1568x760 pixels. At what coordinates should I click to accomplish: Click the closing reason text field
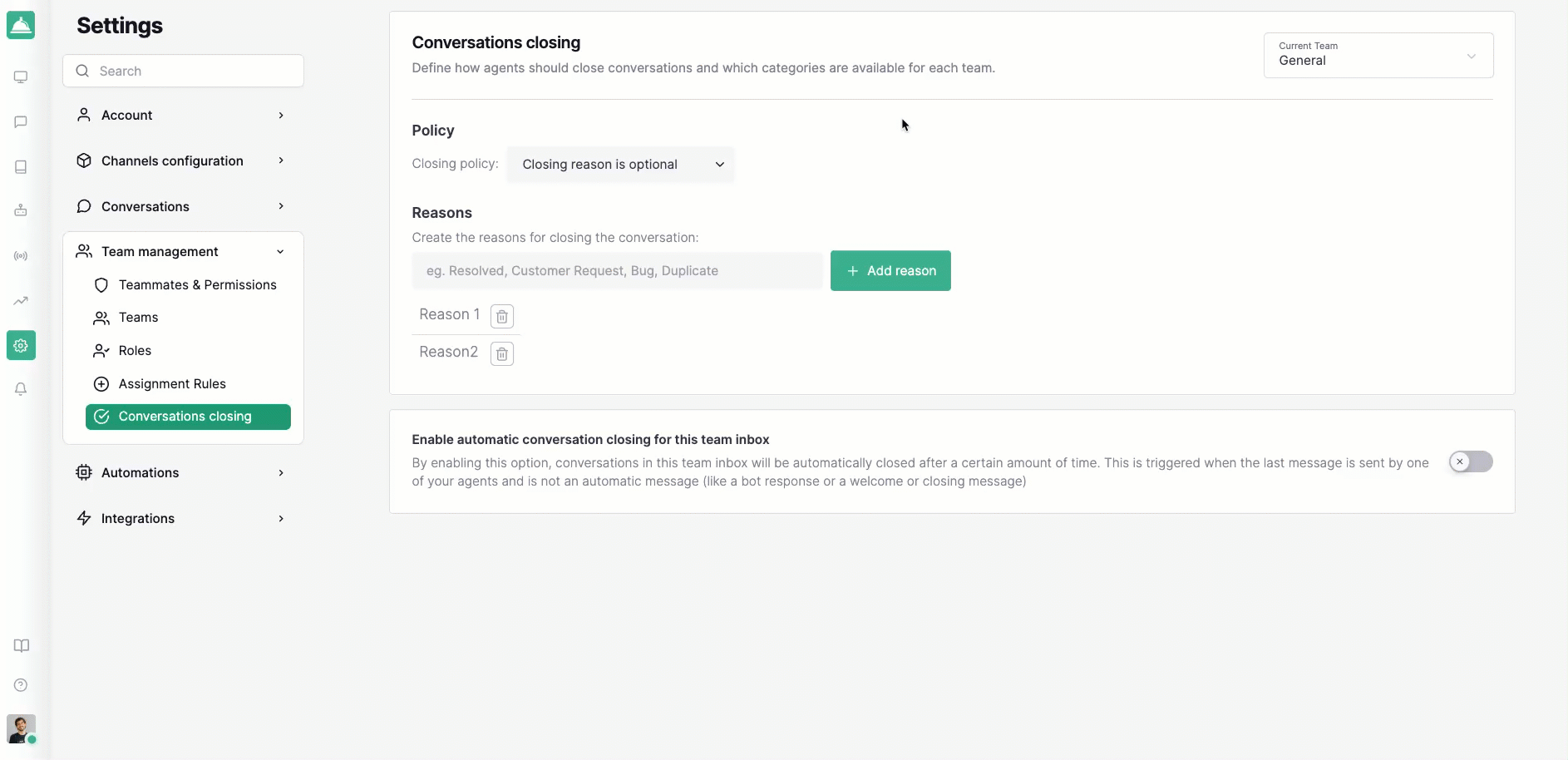617,271
